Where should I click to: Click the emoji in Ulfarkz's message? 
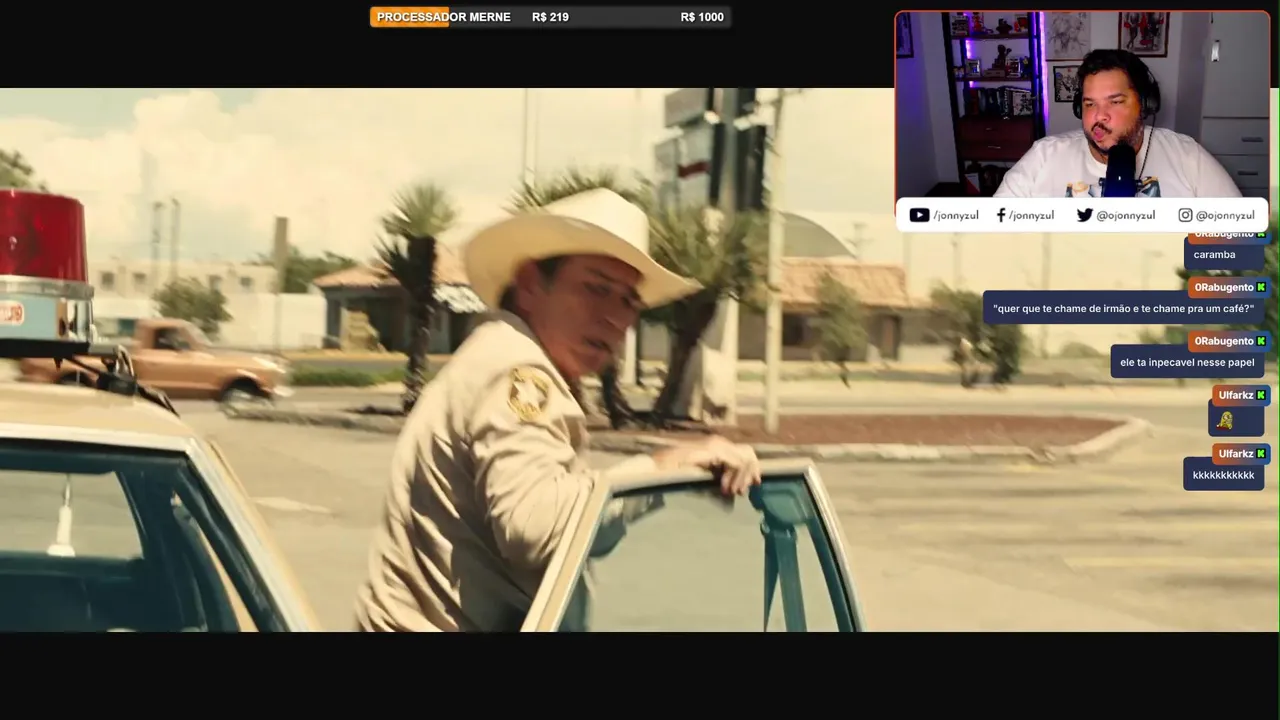1225,421
